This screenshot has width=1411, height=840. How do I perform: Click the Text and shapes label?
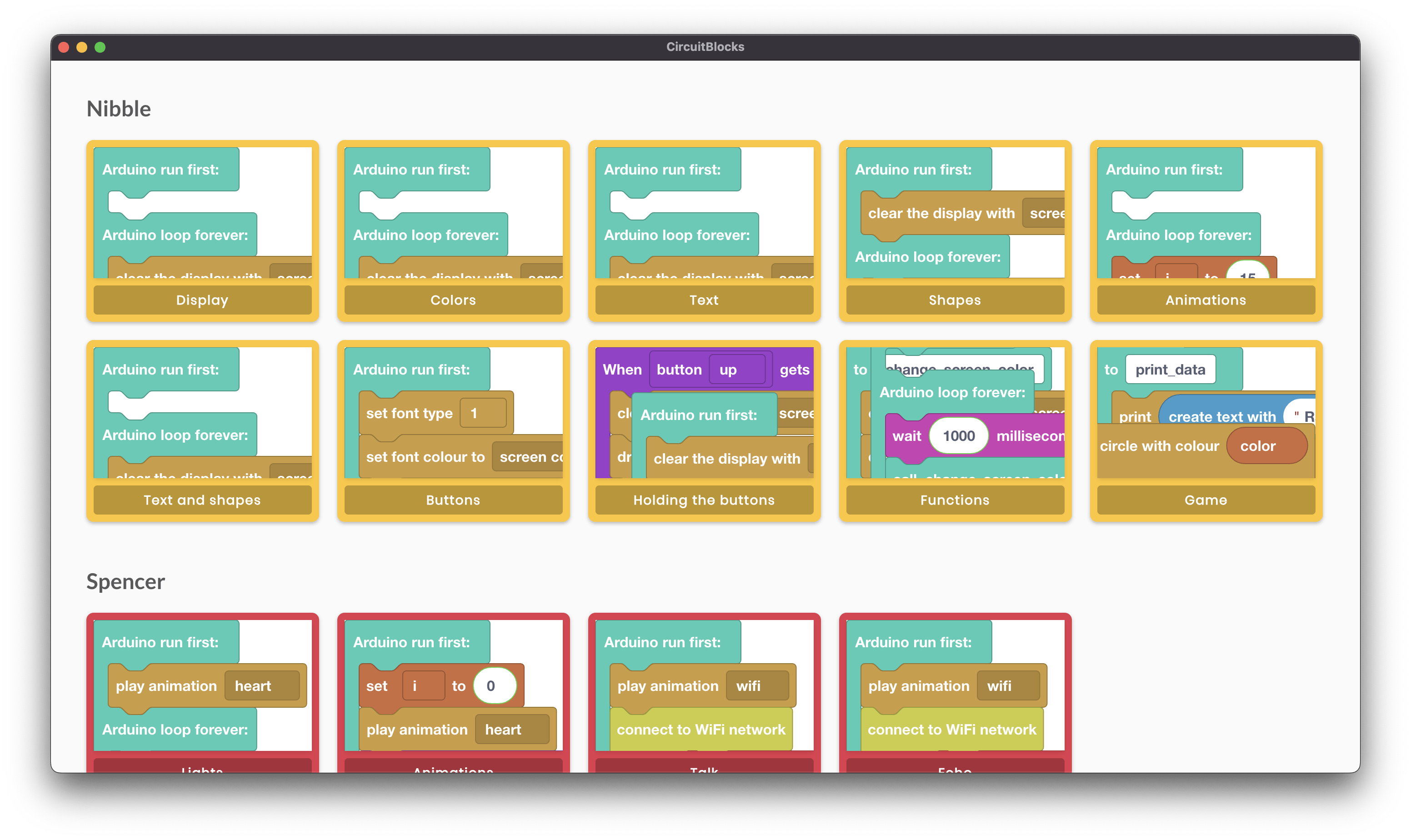point(202,500)
